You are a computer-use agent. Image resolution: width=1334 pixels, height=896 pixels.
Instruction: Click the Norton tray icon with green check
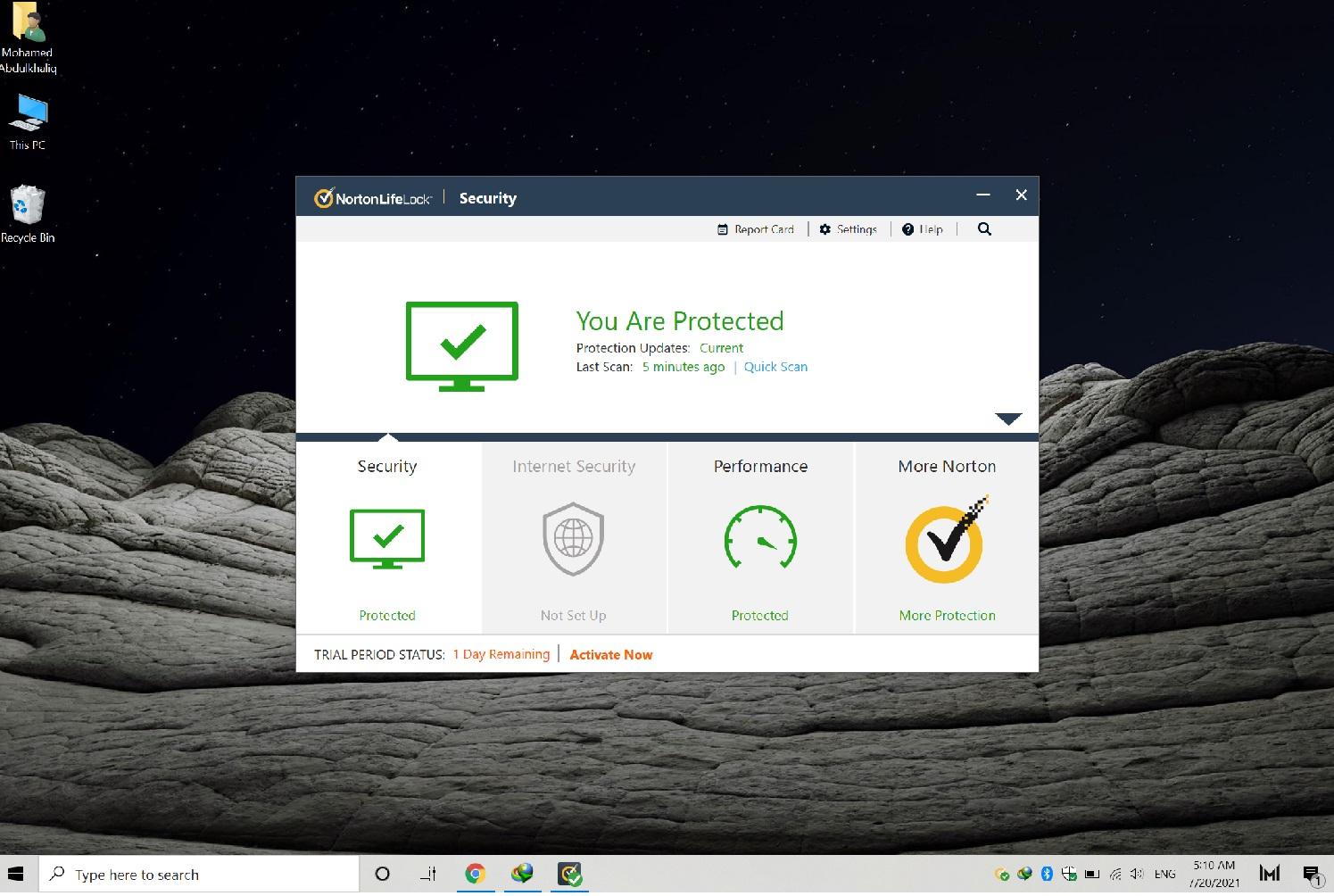(x=1002, y=875)
